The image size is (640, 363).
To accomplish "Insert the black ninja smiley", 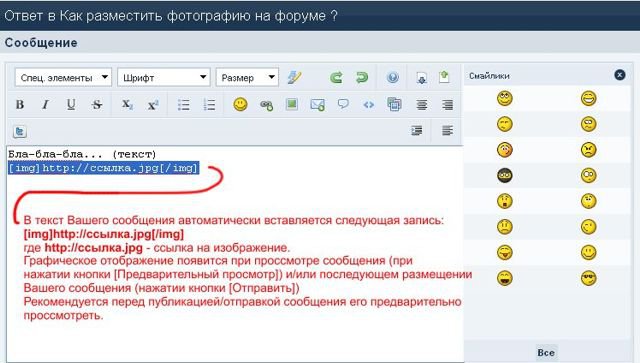I will 504,176.
